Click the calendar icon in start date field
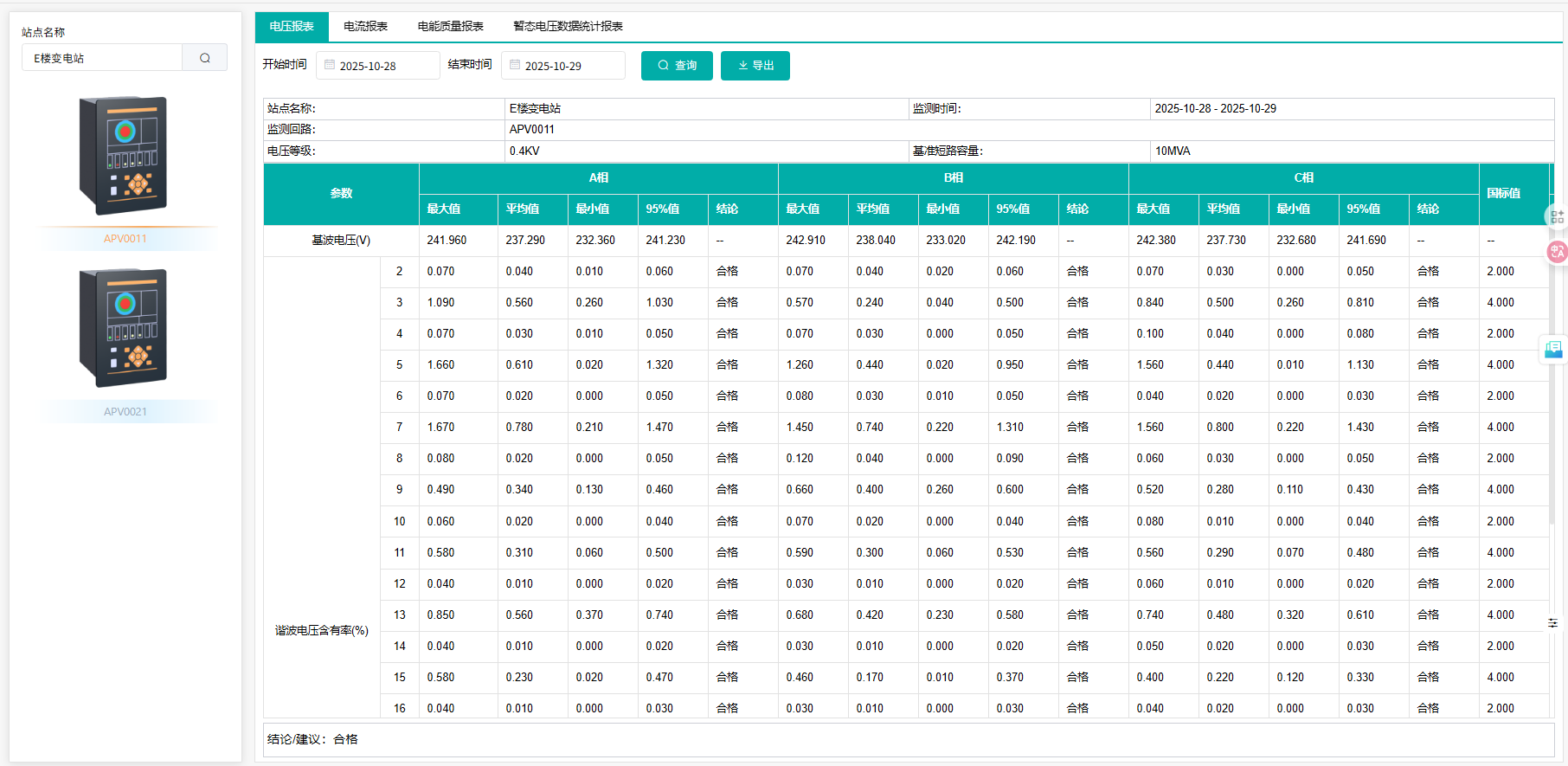1568x766 pixels. 330,65
